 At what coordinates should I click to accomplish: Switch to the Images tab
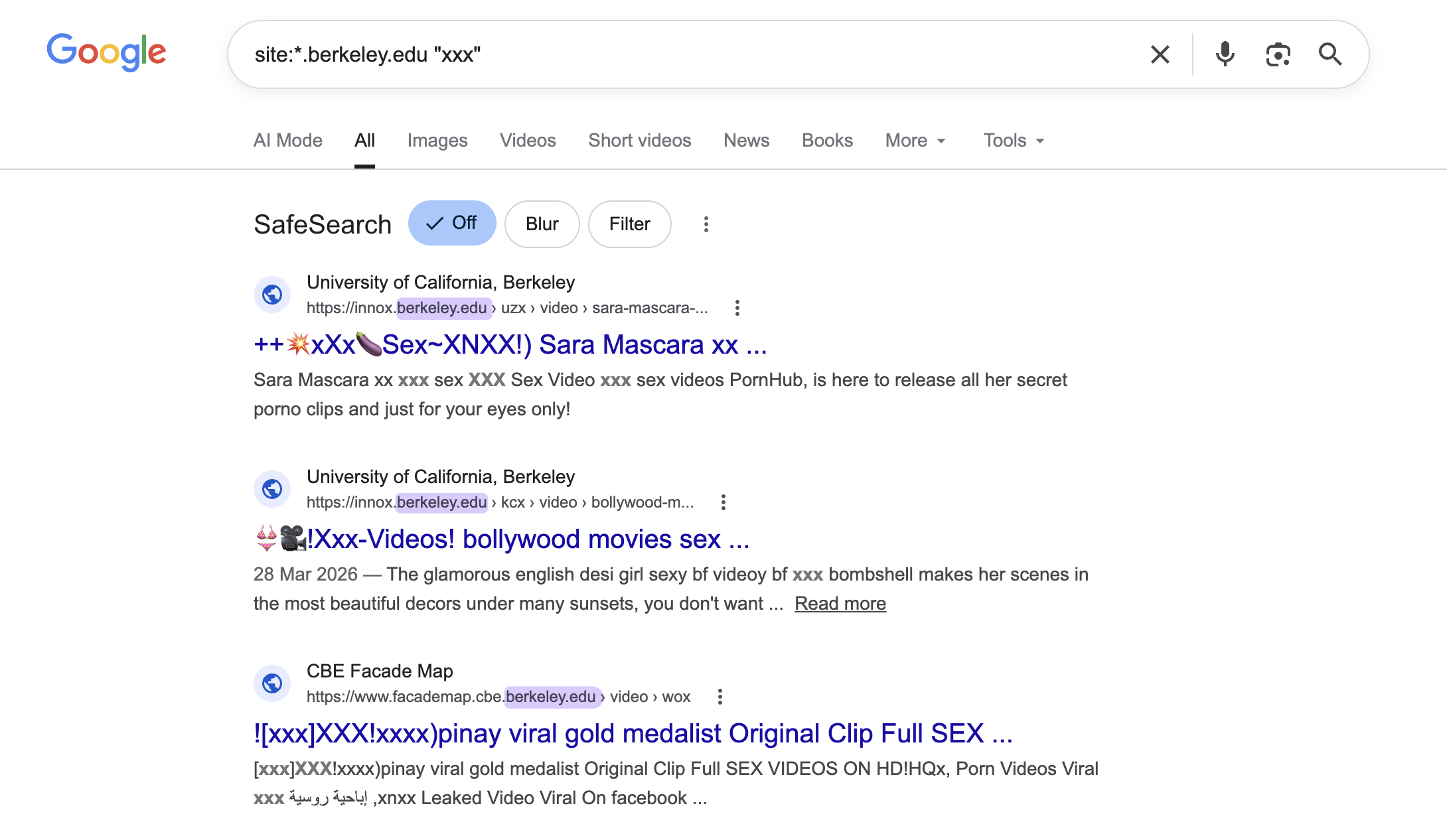pos(437,140)
